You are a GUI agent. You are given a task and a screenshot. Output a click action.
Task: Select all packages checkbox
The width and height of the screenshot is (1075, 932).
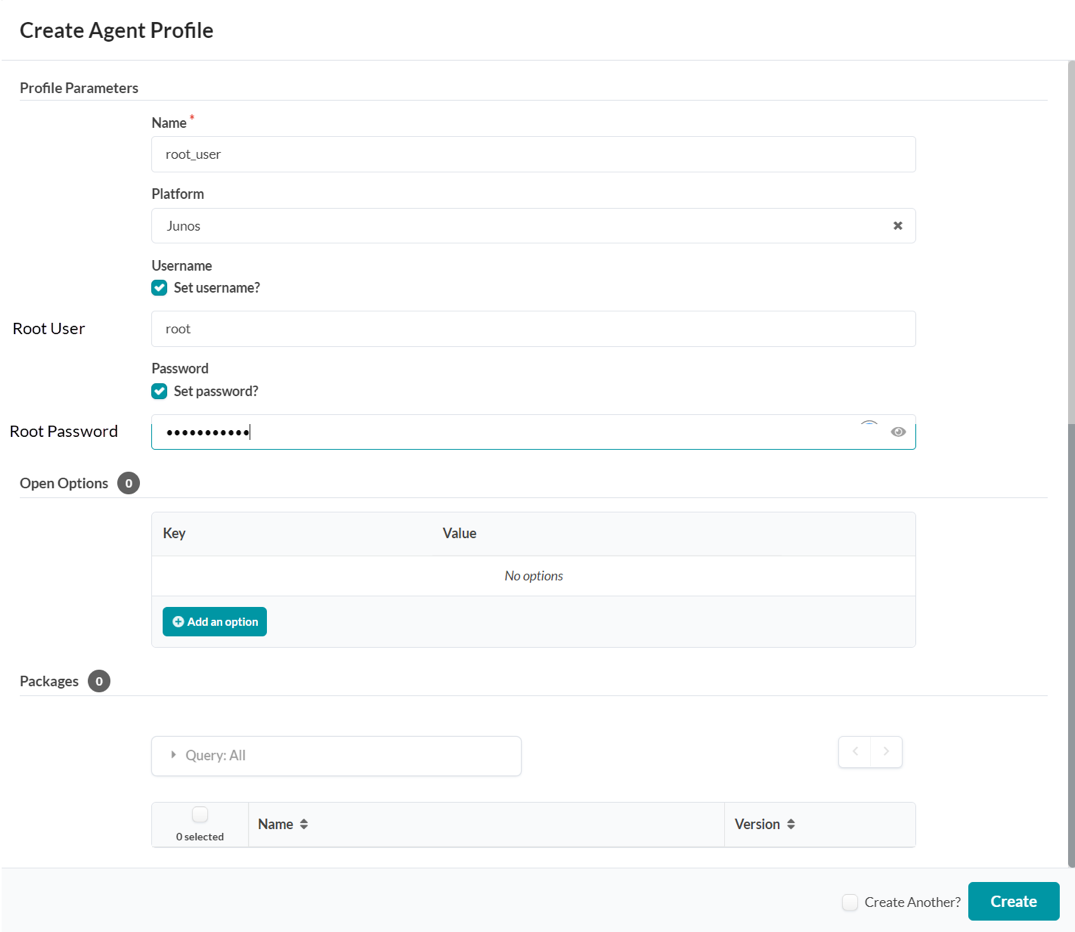[200, 815]
